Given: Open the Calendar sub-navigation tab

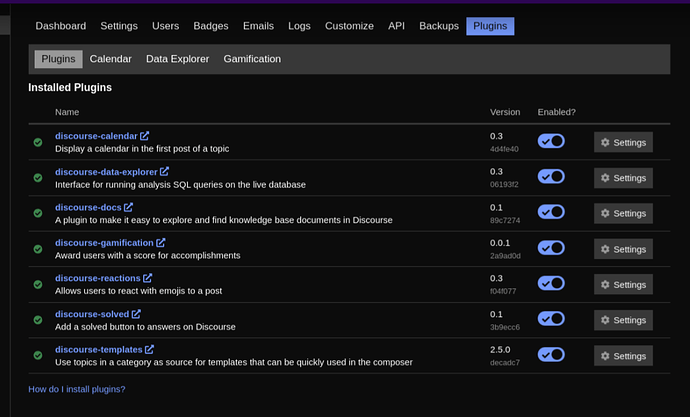Looking at the screenshot, I should [x=110, y=59].
